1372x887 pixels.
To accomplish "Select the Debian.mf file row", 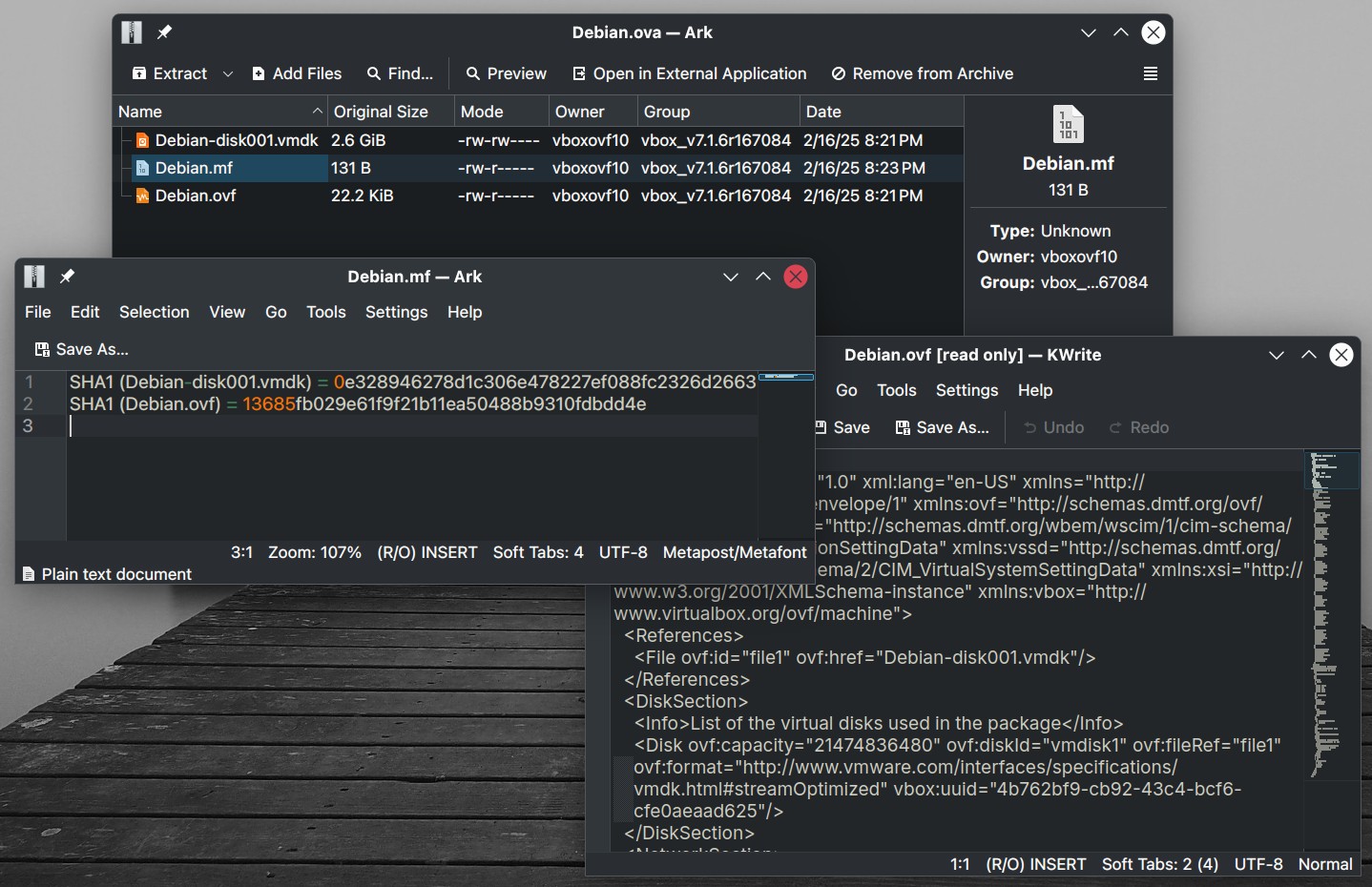I will pyautogui.click(x=538, y=168).
